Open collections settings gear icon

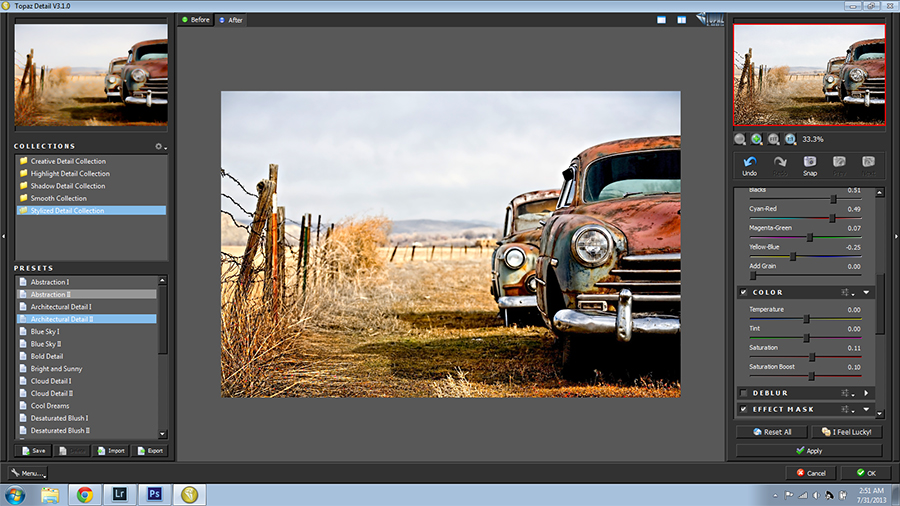[158, 146]
